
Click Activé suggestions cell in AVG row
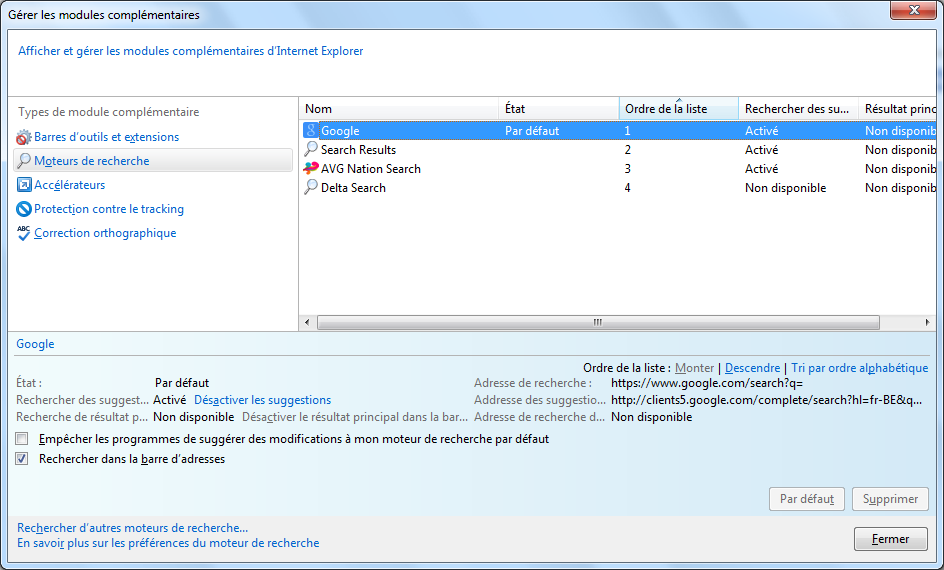[762, 169]
